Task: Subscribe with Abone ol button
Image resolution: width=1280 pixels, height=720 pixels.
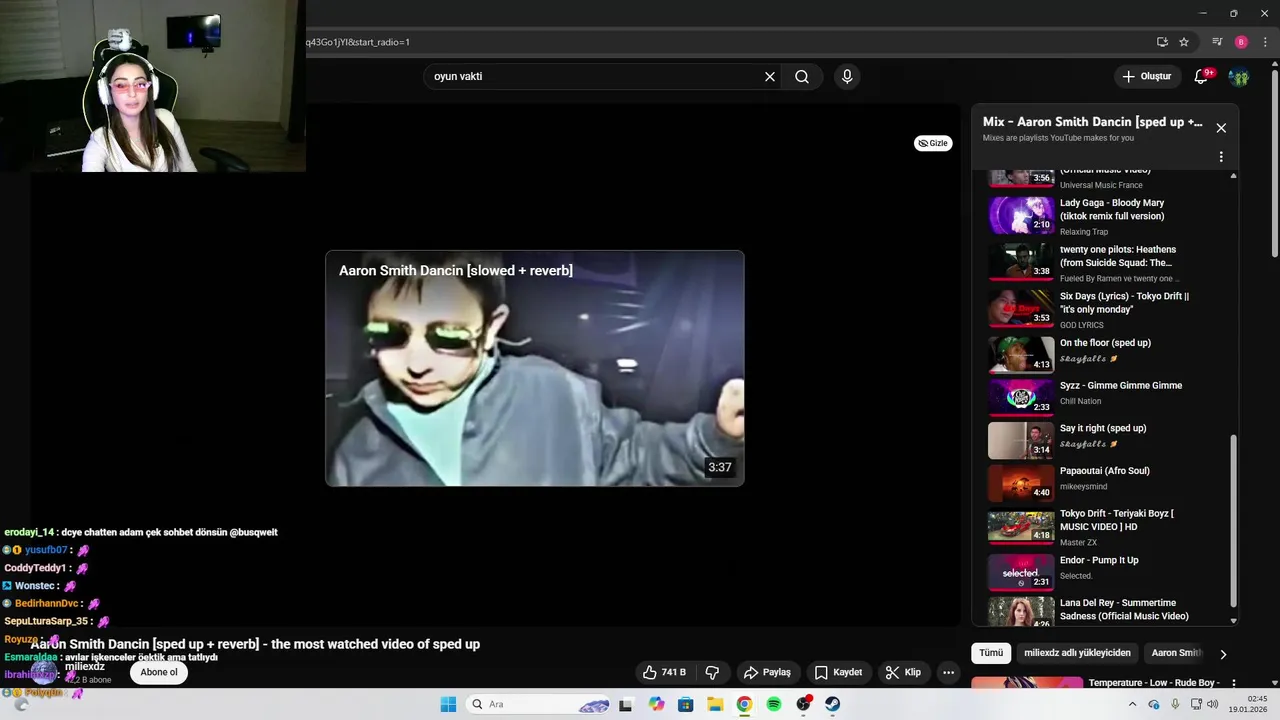Action: [159, 672]
